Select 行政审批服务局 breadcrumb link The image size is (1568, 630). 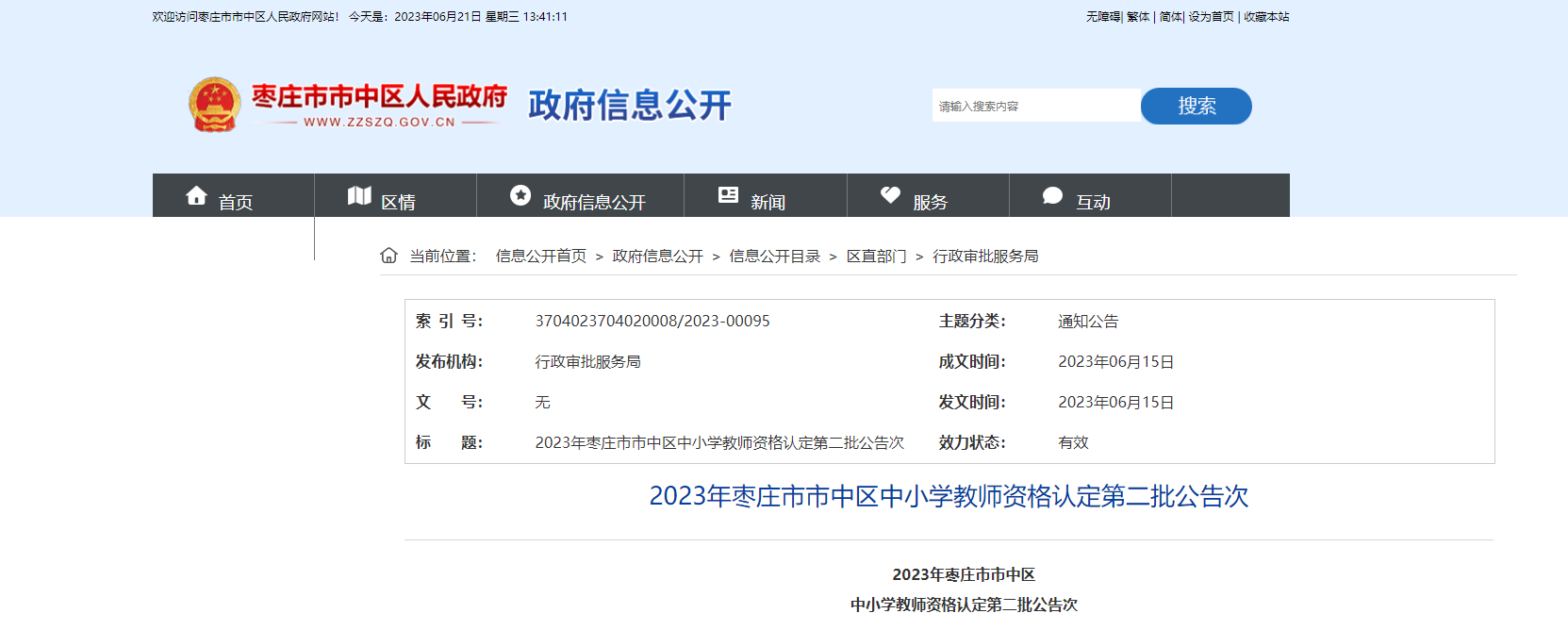click(985, 257)
